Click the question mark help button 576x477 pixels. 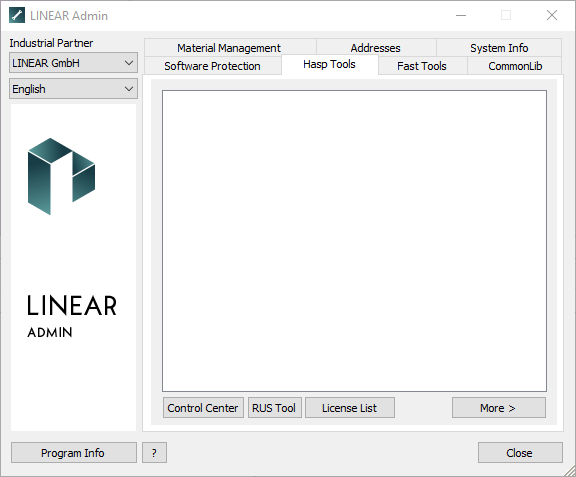[x=154, y=452]
